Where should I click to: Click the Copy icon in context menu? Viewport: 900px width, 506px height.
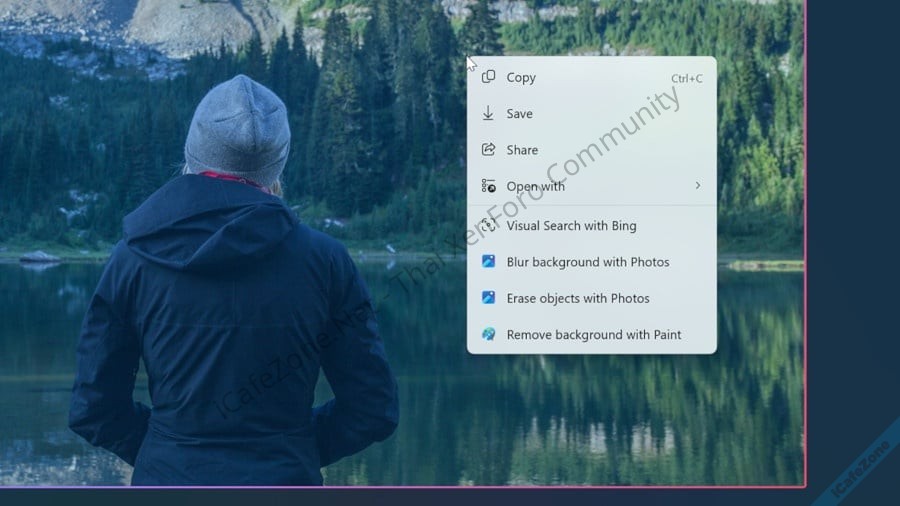tap(489, 77)
